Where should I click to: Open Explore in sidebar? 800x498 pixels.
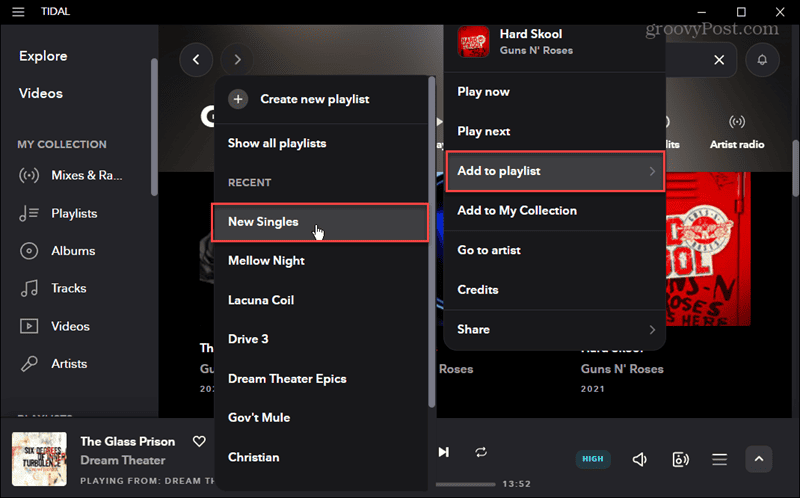pos(43,56)
